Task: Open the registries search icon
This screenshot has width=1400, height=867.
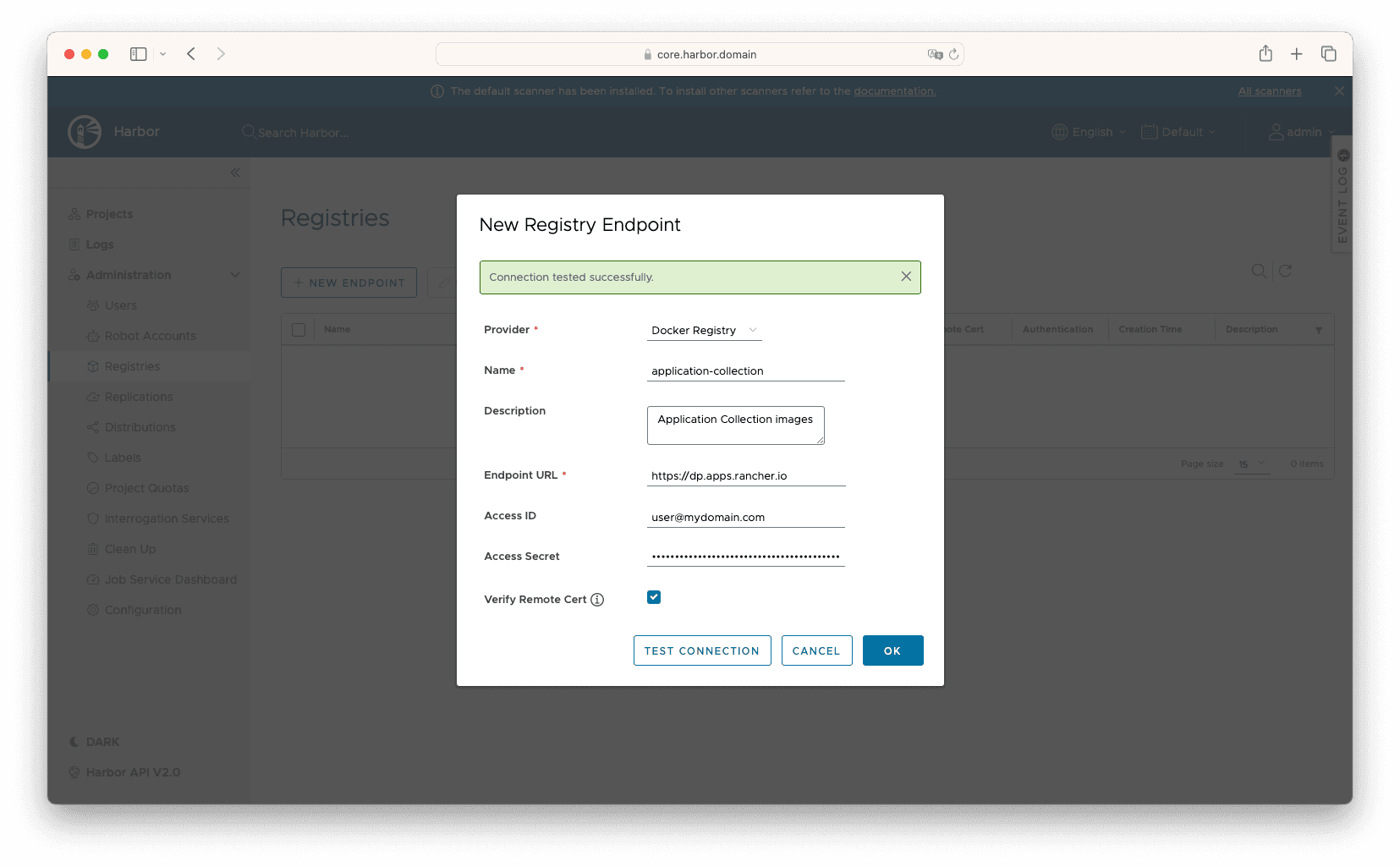Action: coord(1259,271)
